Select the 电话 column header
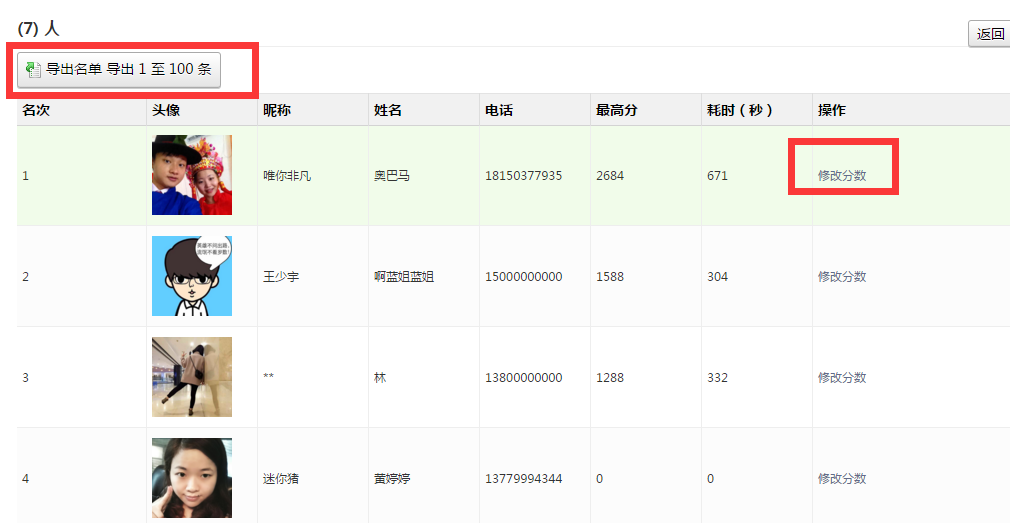The height and width of the screenshot is (523, 1010). tap(499, 110)
